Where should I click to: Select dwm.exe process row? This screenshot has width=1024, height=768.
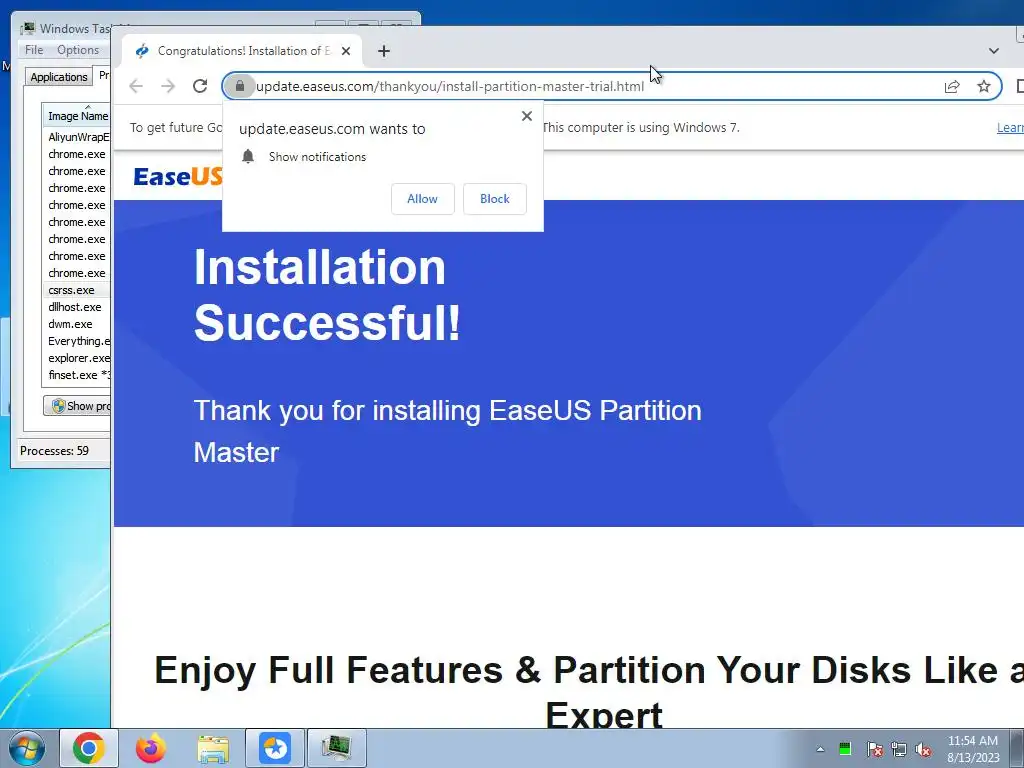(x=77, y=324)
